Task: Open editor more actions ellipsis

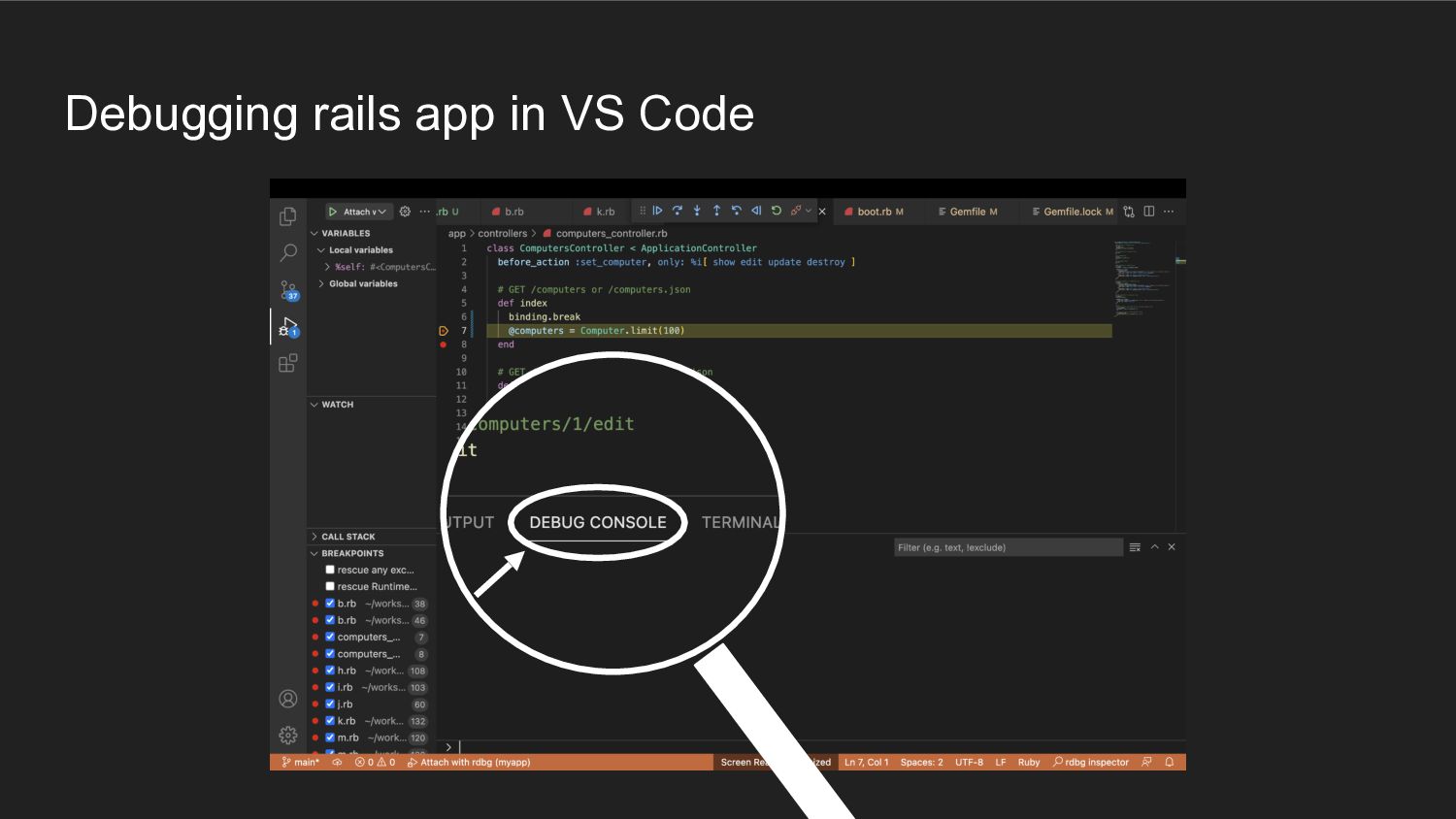Action: pos(1169,212)
